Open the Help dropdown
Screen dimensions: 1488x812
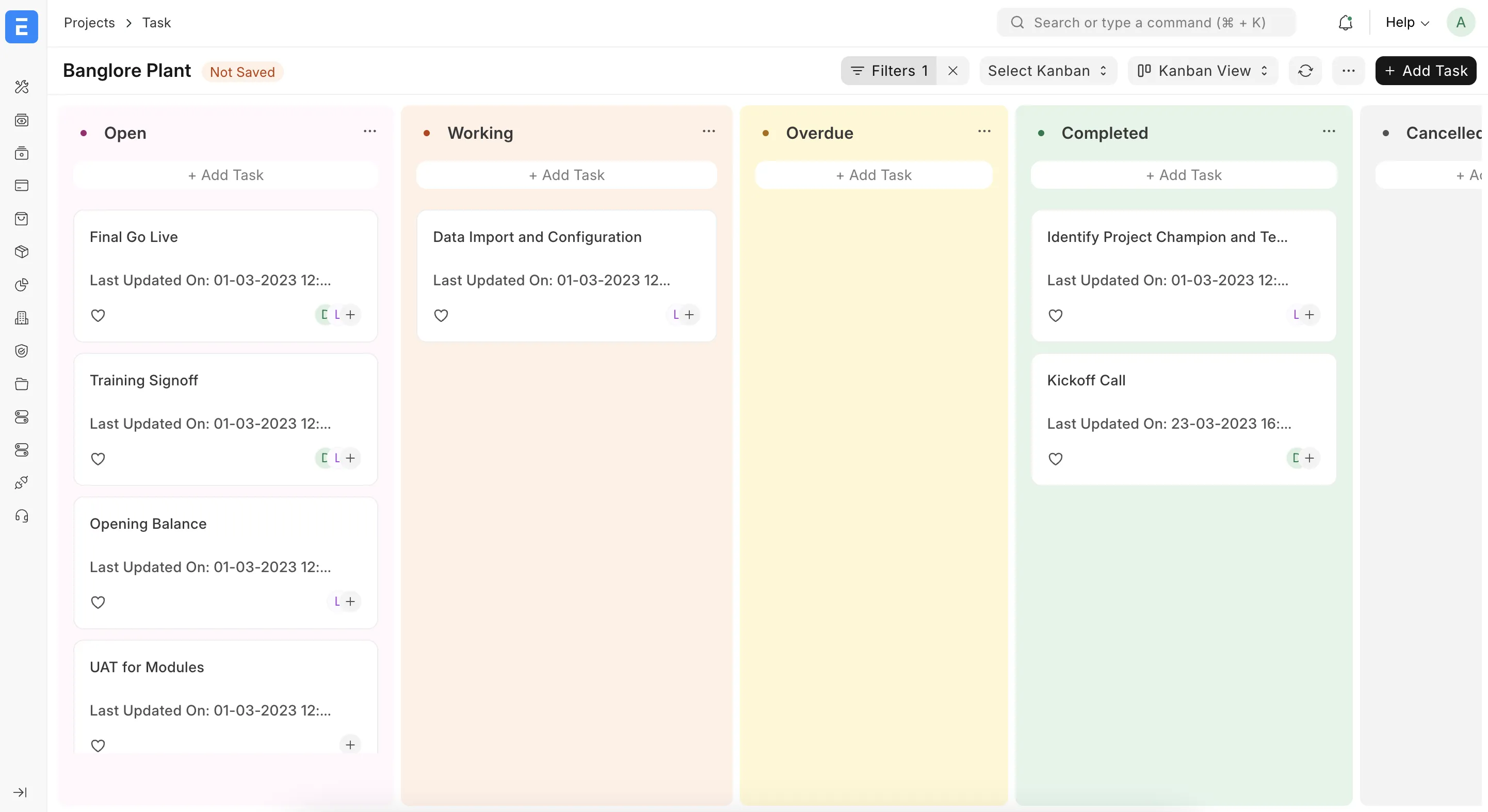1406,23
